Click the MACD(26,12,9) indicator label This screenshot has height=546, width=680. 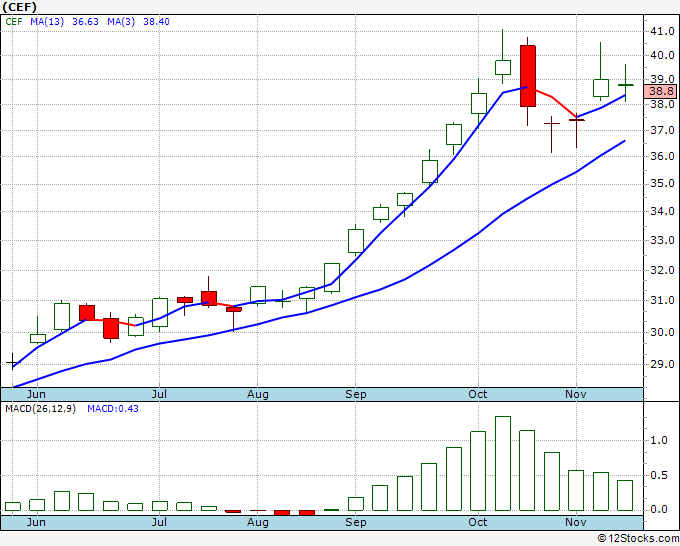[40, 409]
